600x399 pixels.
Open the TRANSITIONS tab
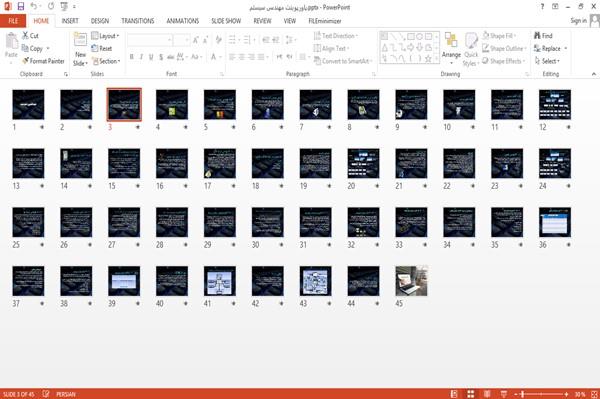coord(138,21)
